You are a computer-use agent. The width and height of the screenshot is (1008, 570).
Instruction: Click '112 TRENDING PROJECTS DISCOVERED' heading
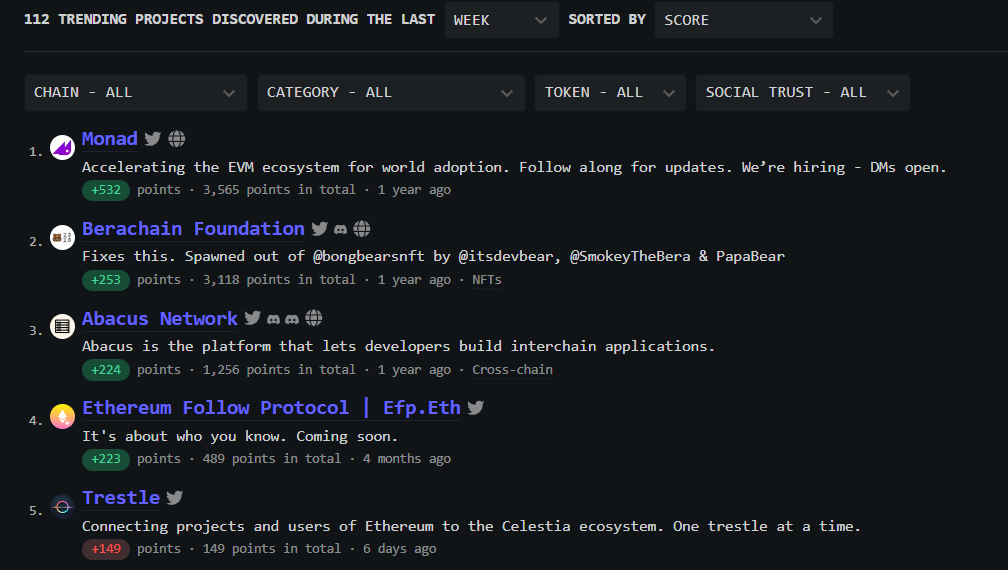230,19
